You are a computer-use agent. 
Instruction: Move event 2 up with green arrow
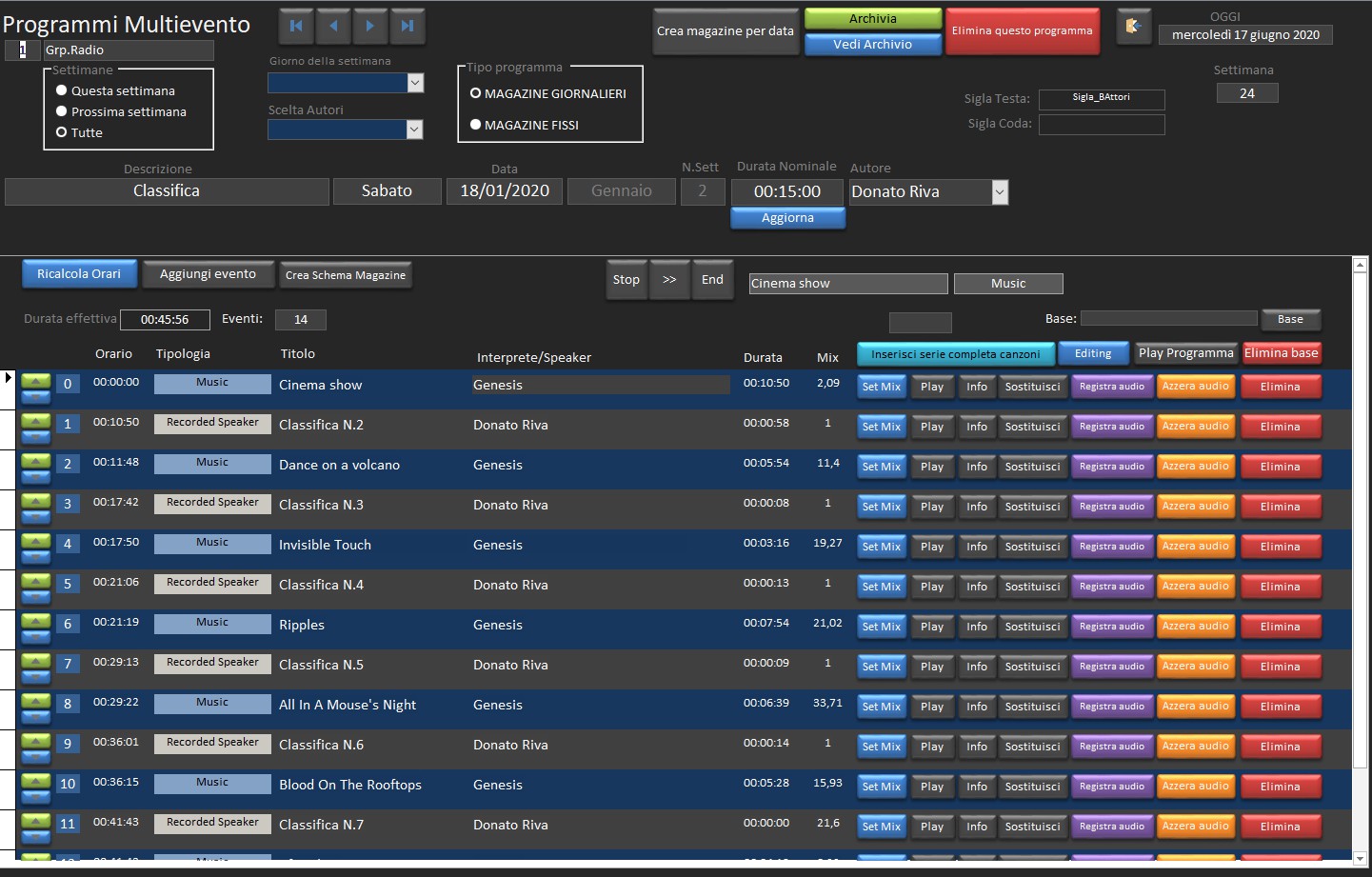[x=36, y=460]
